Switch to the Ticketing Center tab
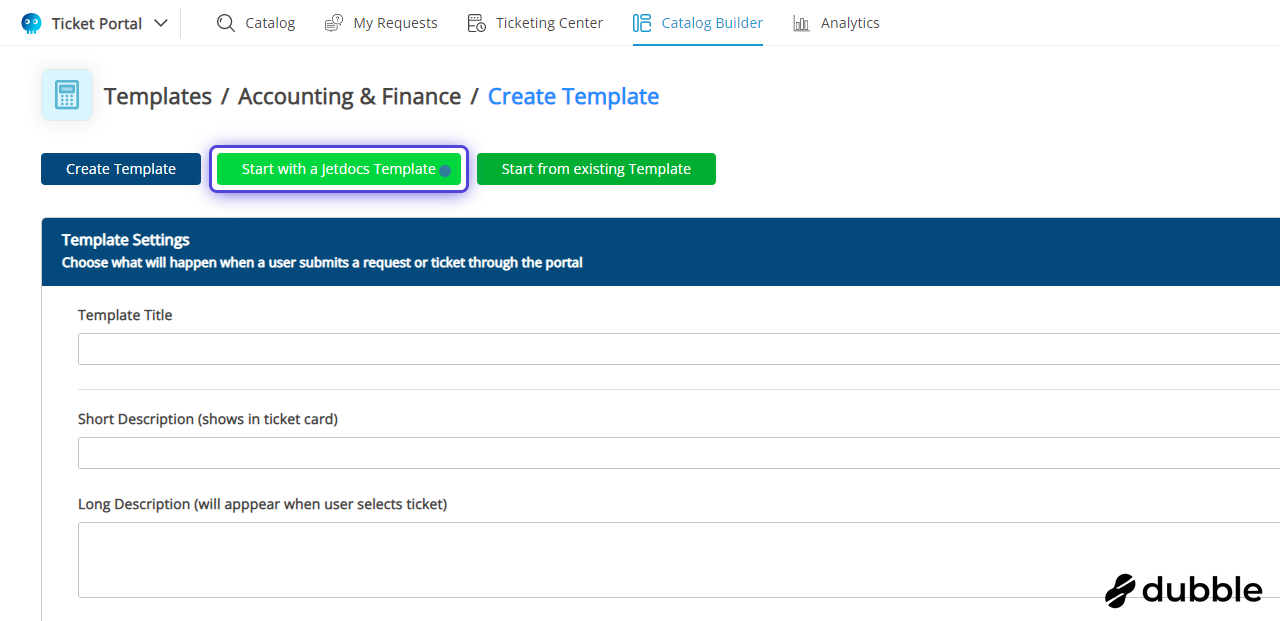The image size is (1280, 621). (x=535, y=23)
